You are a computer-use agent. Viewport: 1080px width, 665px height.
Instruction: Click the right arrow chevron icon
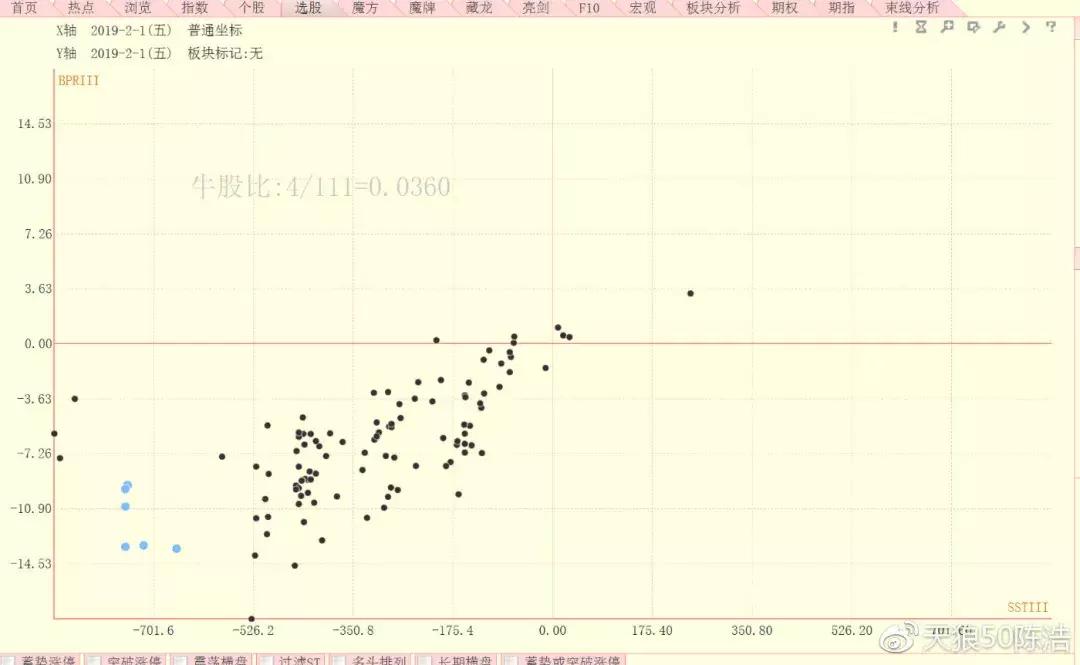(x=1026, y=27)
